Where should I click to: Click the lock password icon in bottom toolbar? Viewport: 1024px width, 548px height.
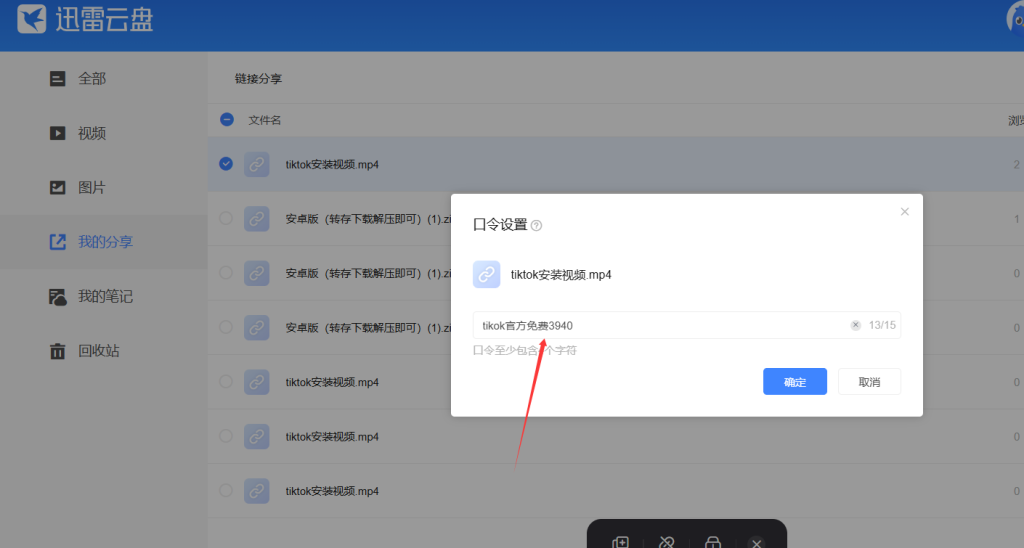pos(713,541)
